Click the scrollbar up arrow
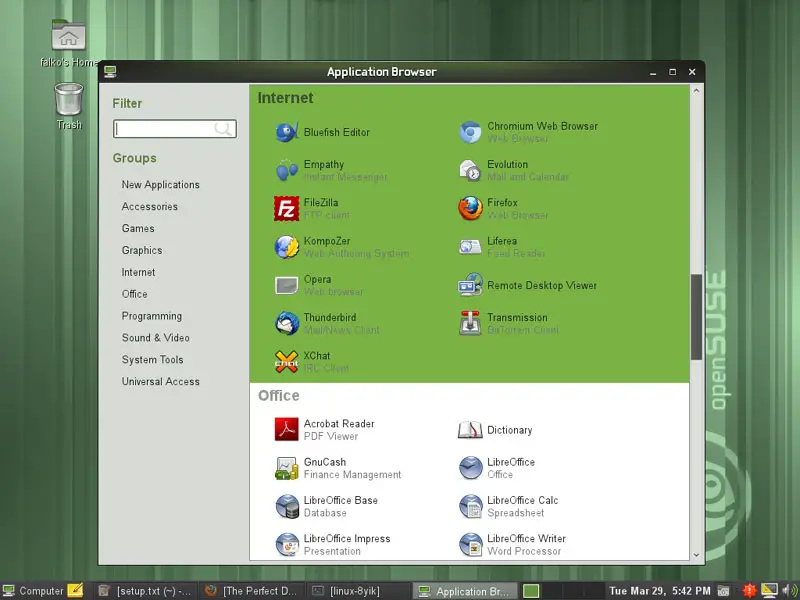Image resolution: width=800 pixels, height=600 pixels. [x=696, y=91]
